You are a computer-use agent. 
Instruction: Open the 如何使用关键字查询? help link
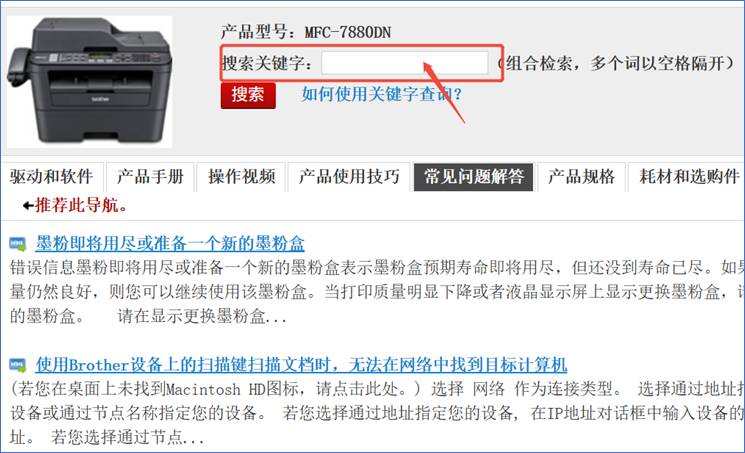(382, 94)
